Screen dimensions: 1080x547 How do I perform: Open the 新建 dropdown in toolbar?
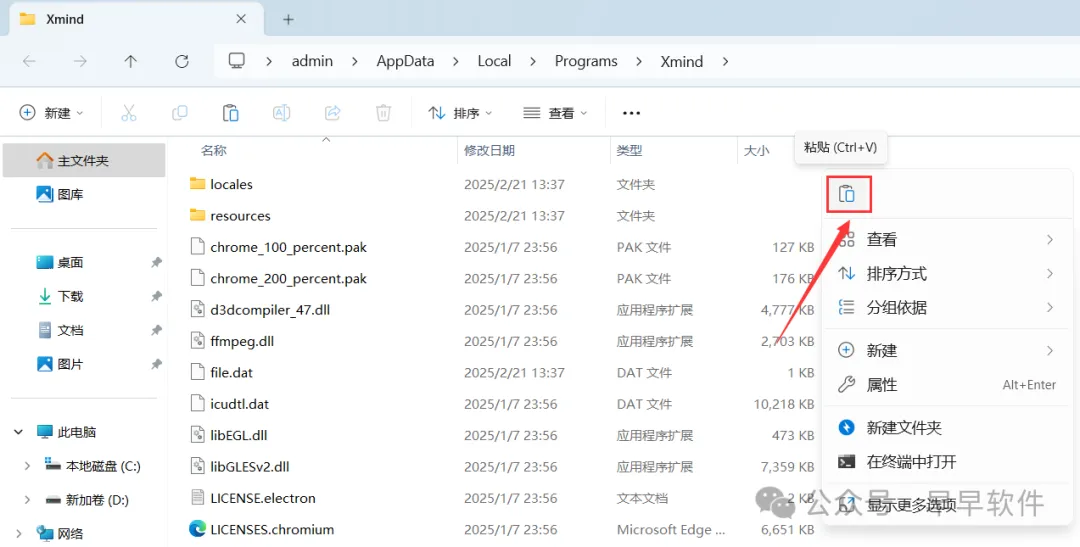52,113
